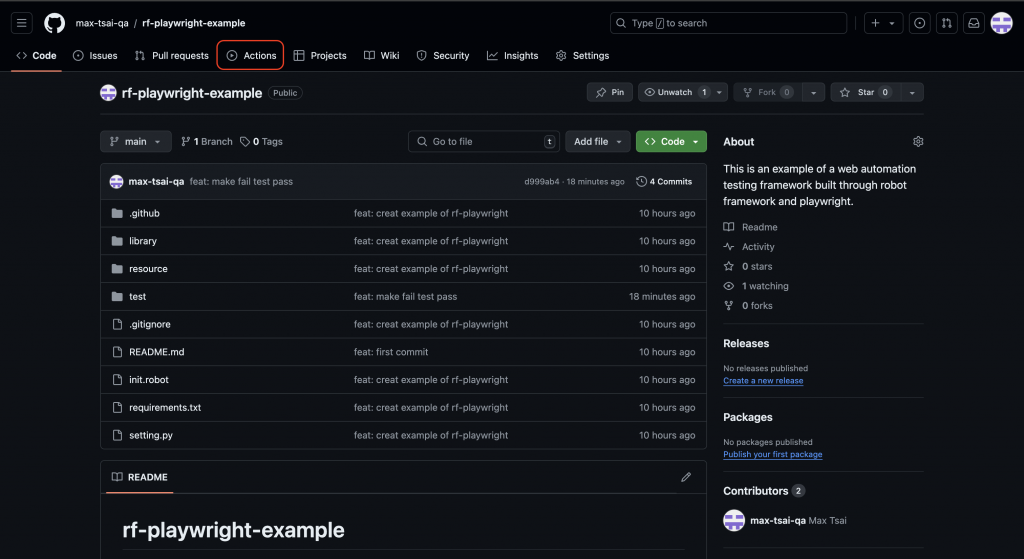This screenshot has height=559, width=1024.
Task: Open the Pull requests tab
Action: pyautogui.click(x=171, y=56)
